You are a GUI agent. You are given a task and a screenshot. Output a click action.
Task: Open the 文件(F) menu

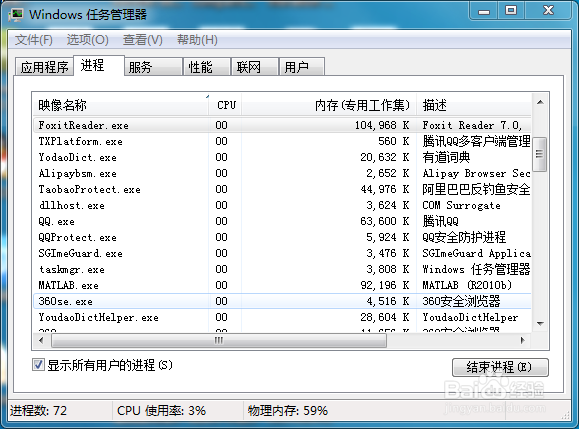(x=34, y=40)
